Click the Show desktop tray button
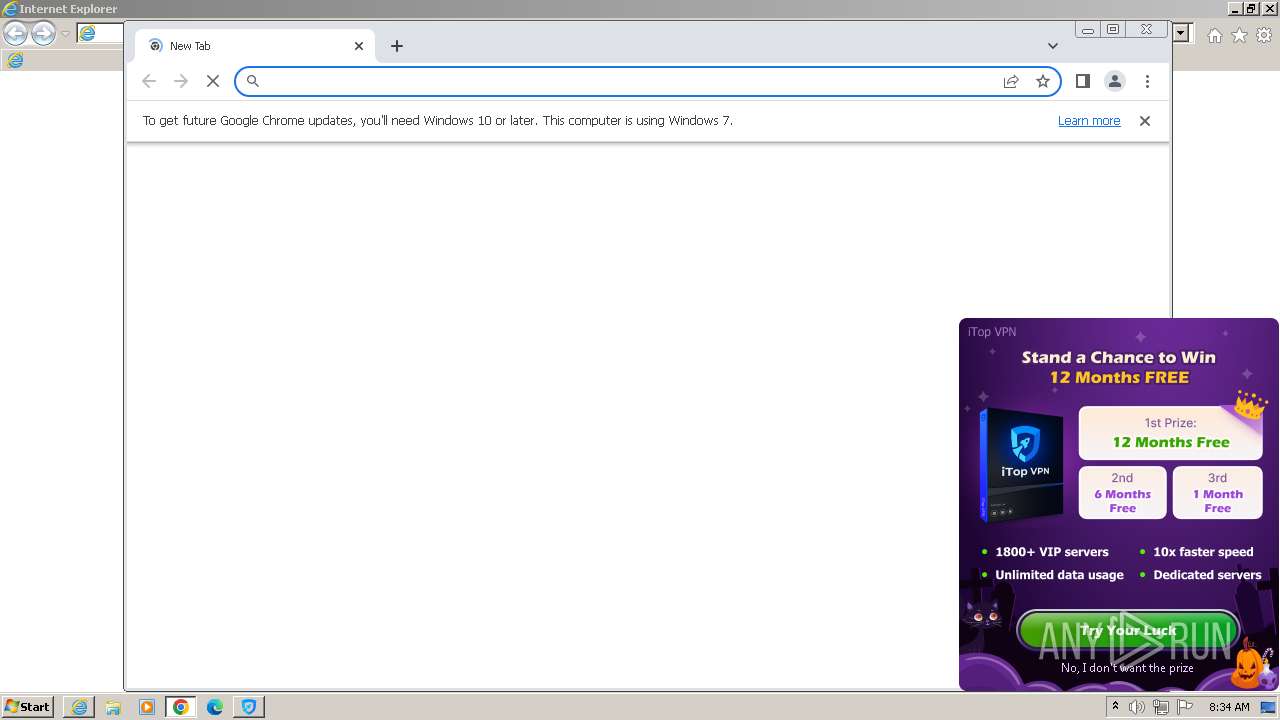Image resolution: width=1280 pixels, height=720 pixels. [x=1269, y=707]
